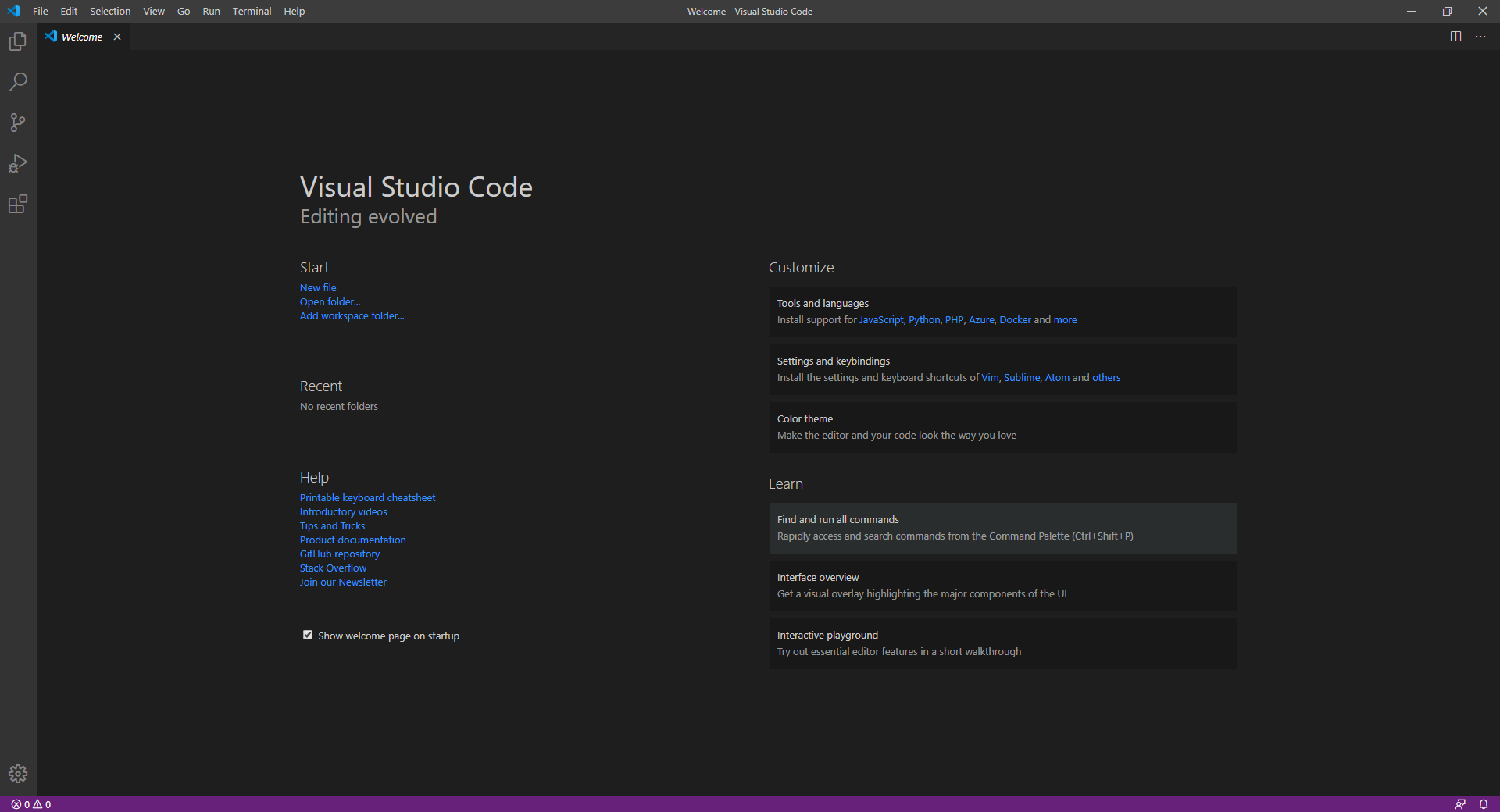Open the View menu
This screenshot has width=1500, height=812.
(154, 11)
